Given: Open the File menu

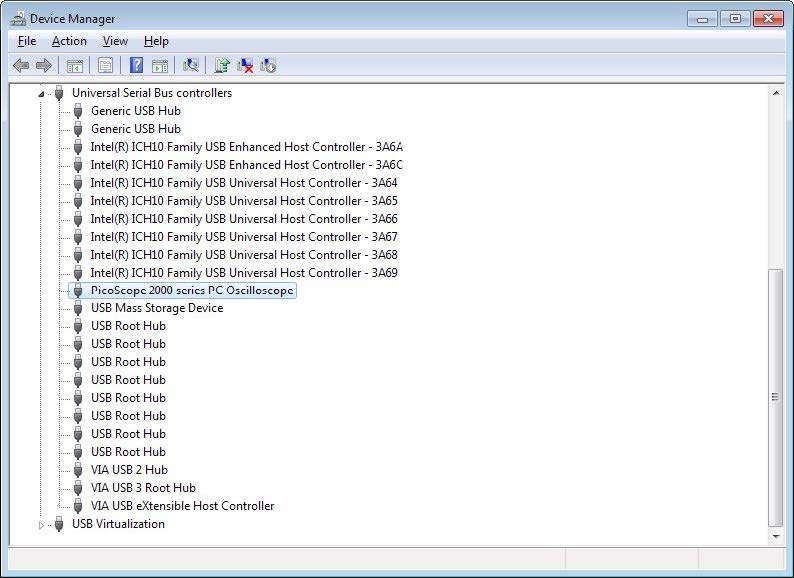Looking at the screenshot, I should pos(27,41).
